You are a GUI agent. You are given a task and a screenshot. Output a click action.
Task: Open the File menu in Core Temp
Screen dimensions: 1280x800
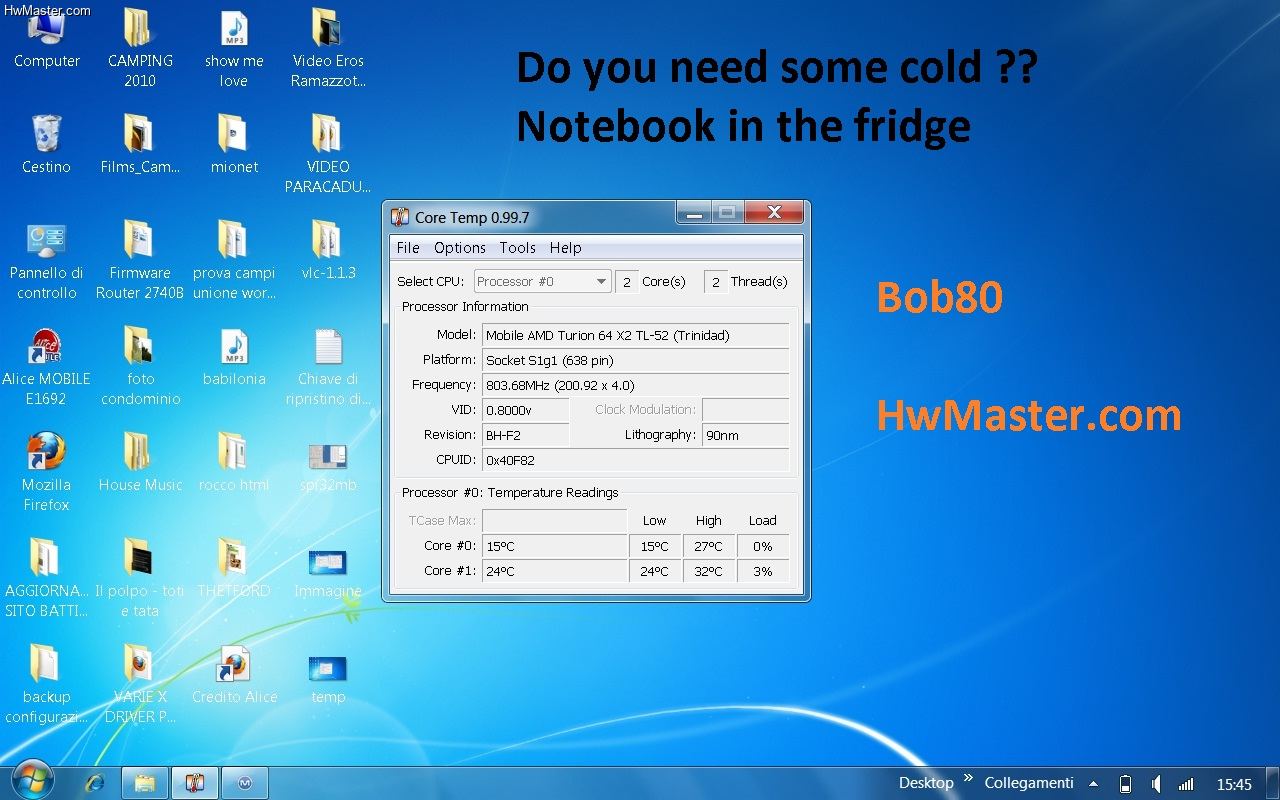click(x=408, y=248)
